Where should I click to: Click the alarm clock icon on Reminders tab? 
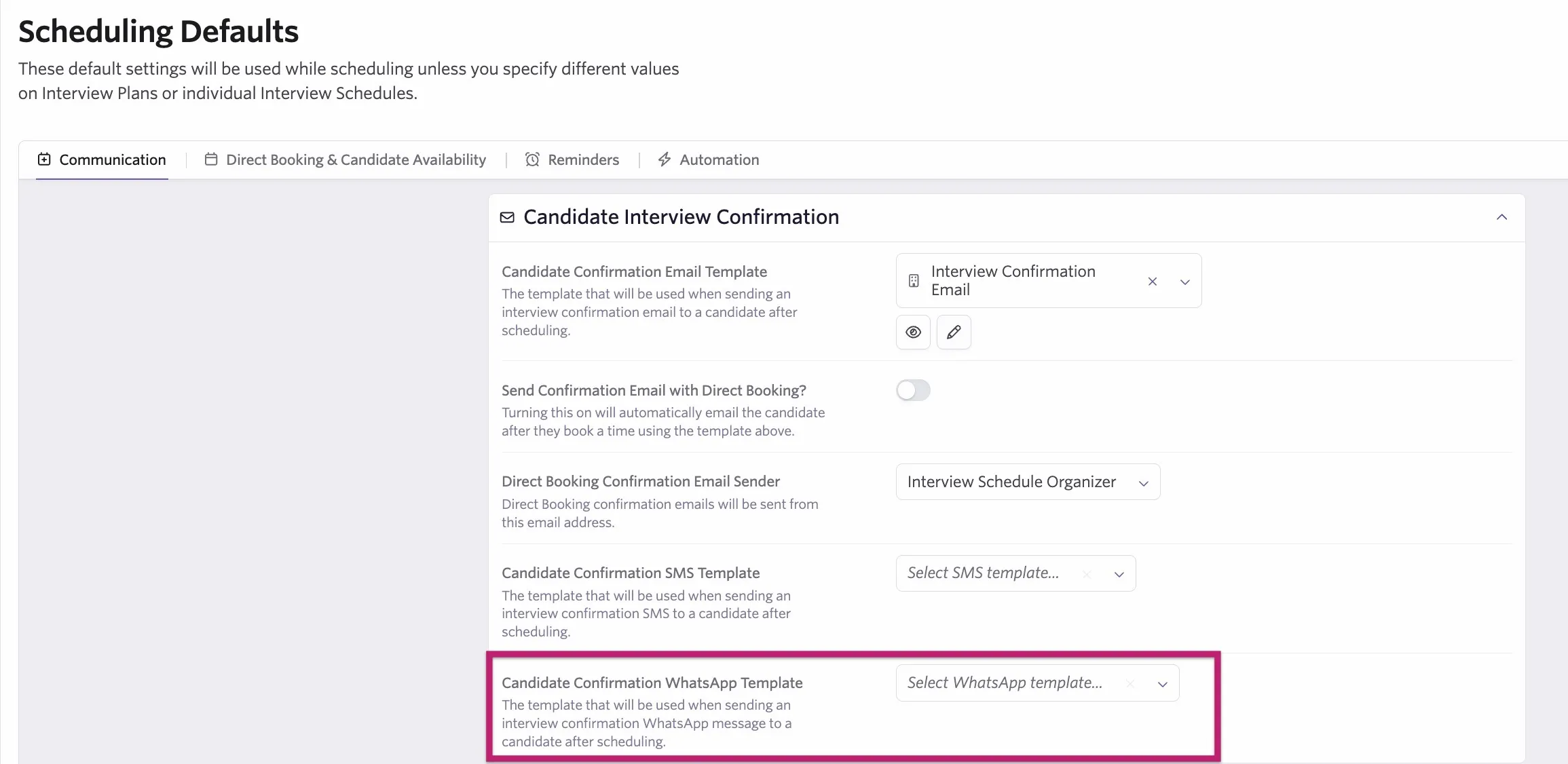click(532, 159)
